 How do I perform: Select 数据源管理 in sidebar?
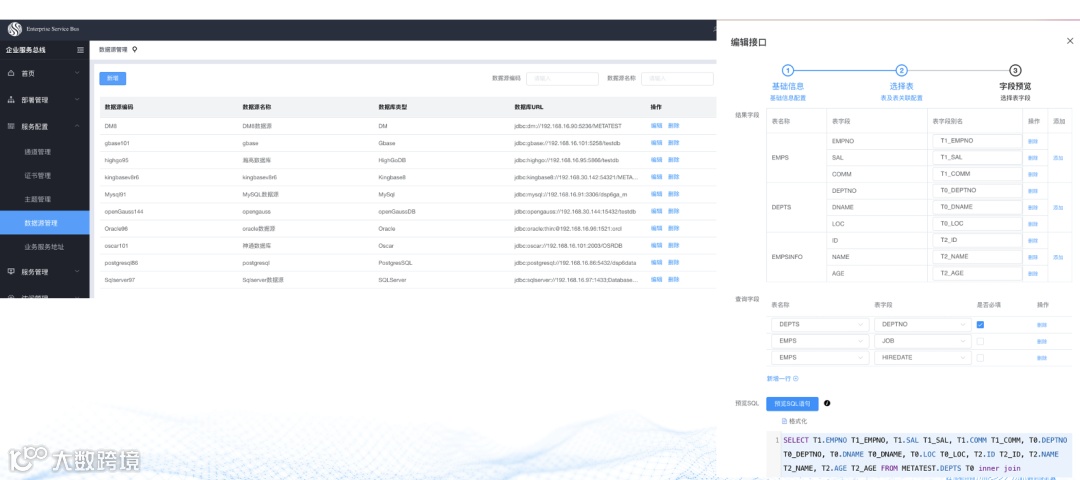45,223
